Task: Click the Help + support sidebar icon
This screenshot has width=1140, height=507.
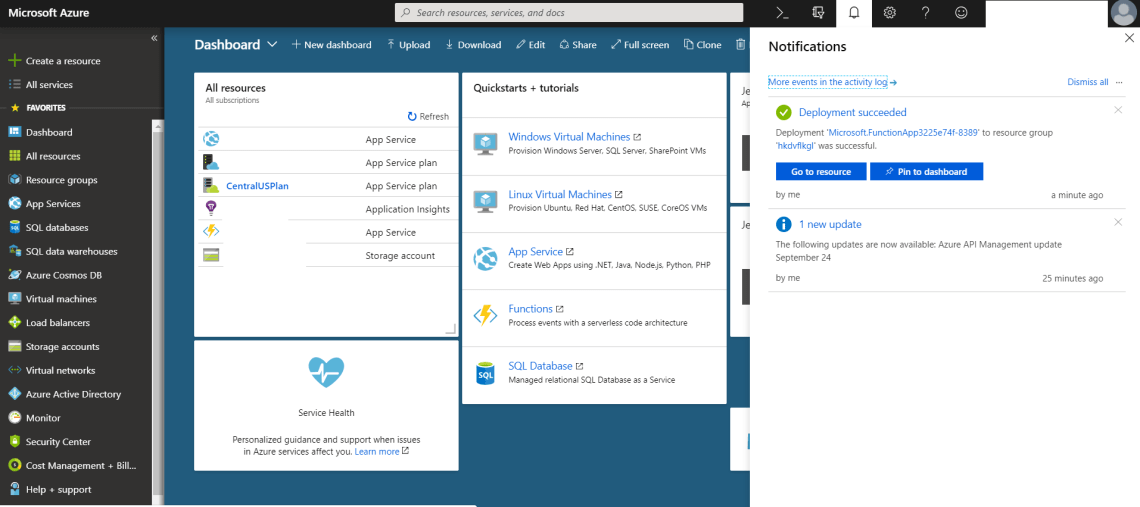Action: point(14,489)
